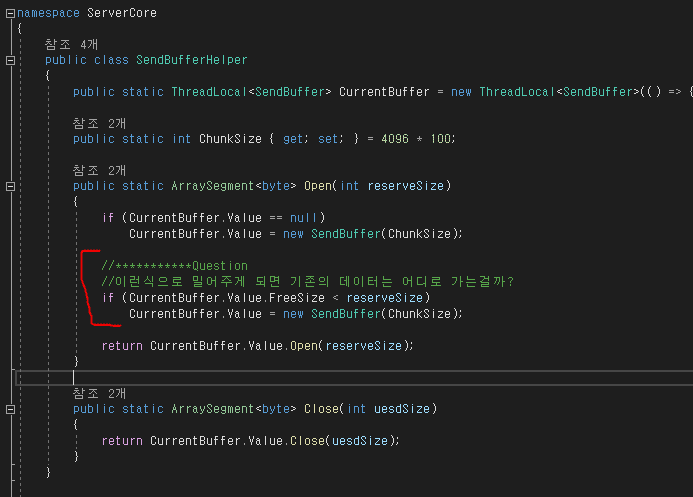
Task: Click the 'get;' accessor of ChunkSize
Action: [x=295, y=139]
